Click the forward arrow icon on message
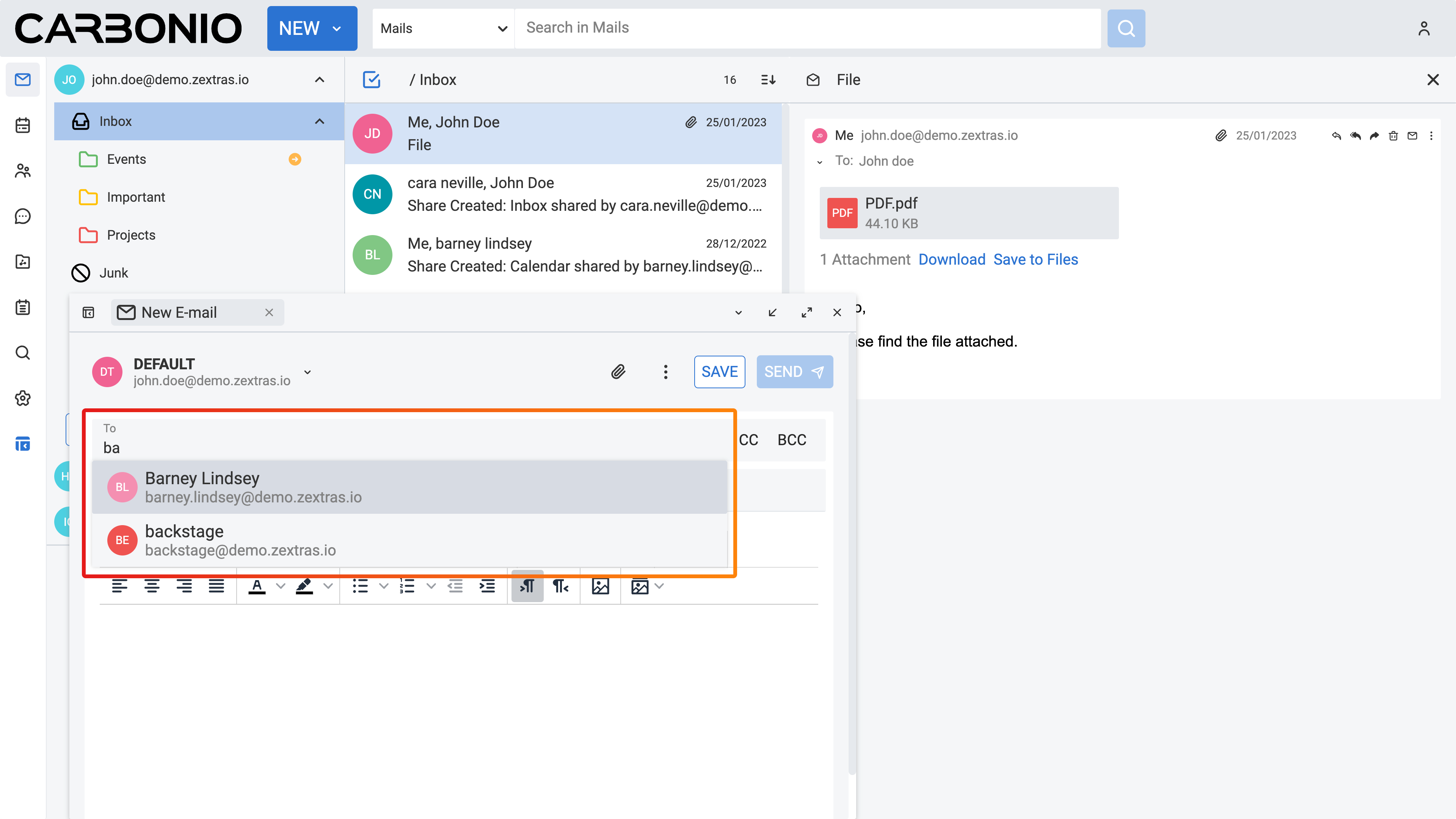Screen dimensions: 1456x819 click(x=1374, y=136)
